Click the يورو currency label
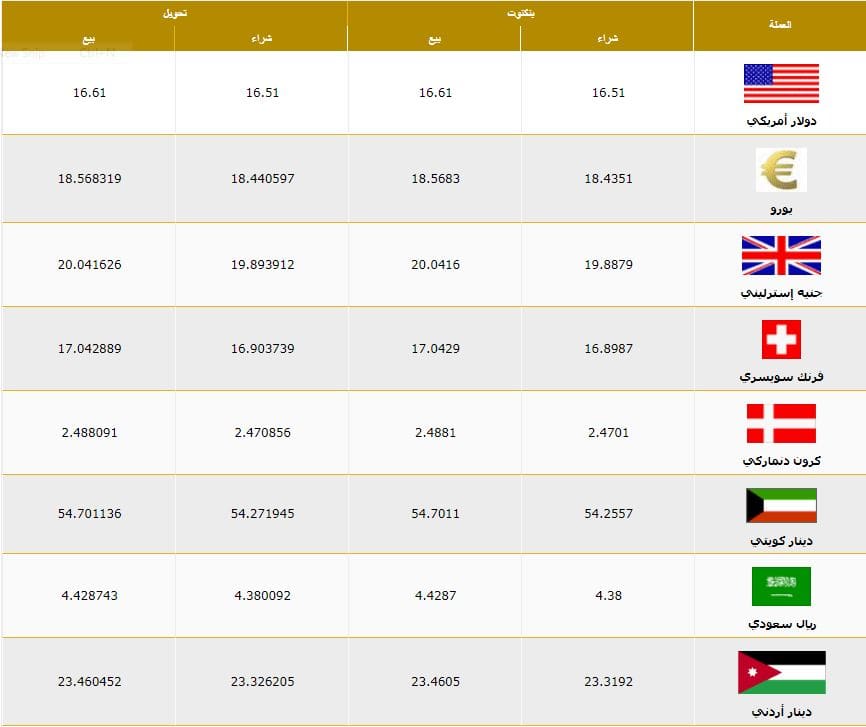The height and width of the screenshot is (727, 866). point(781,209)
